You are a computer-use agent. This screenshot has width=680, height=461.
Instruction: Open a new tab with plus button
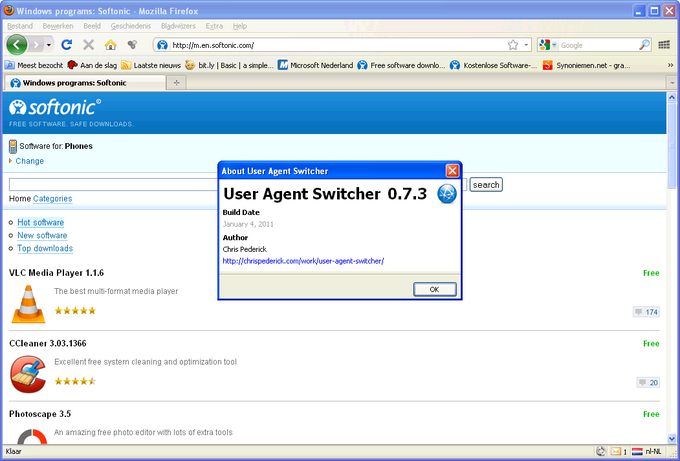pyautogui.click(x=177, y=83)
